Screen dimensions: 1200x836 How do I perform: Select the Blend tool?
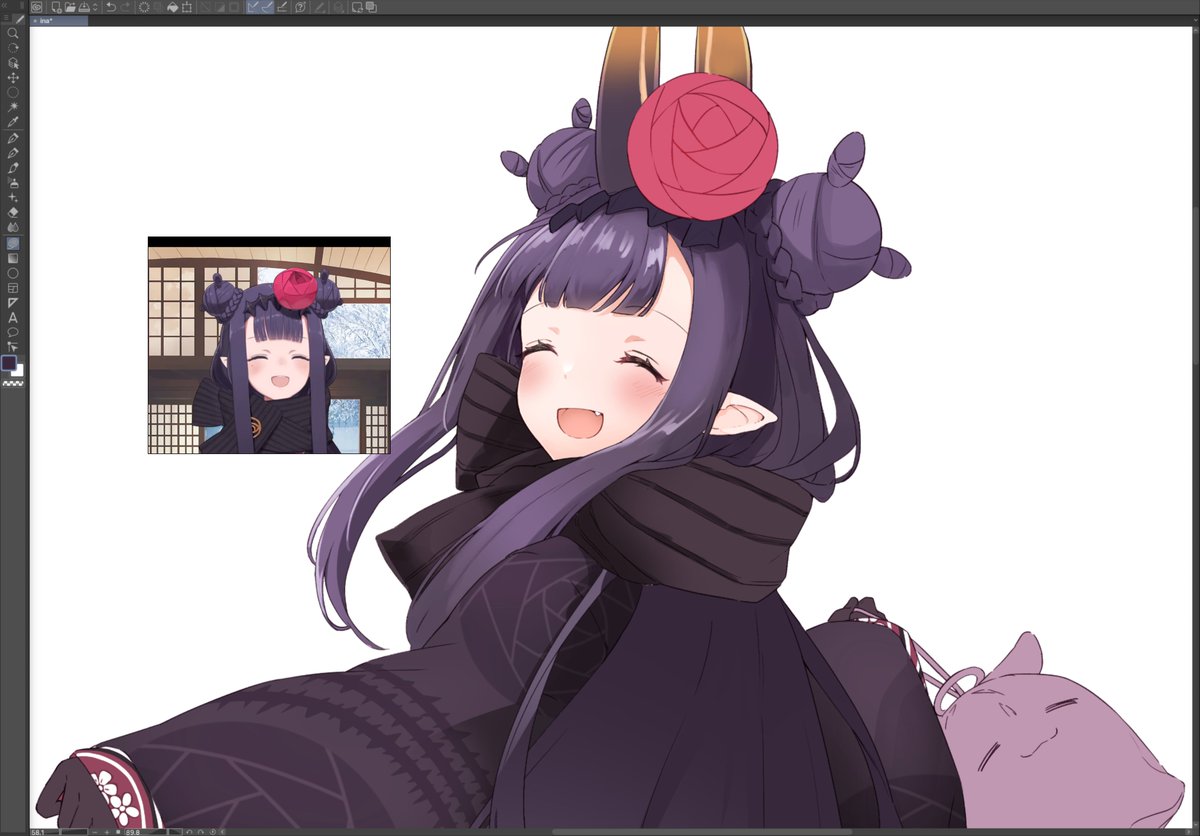point(13,227)
